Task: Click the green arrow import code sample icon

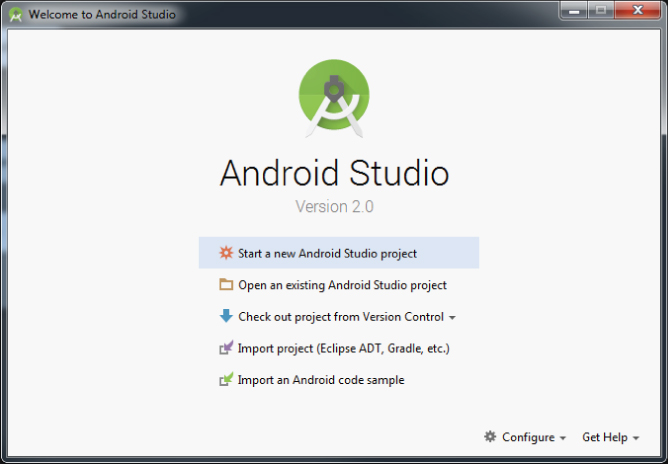Action: click(226, 379)
